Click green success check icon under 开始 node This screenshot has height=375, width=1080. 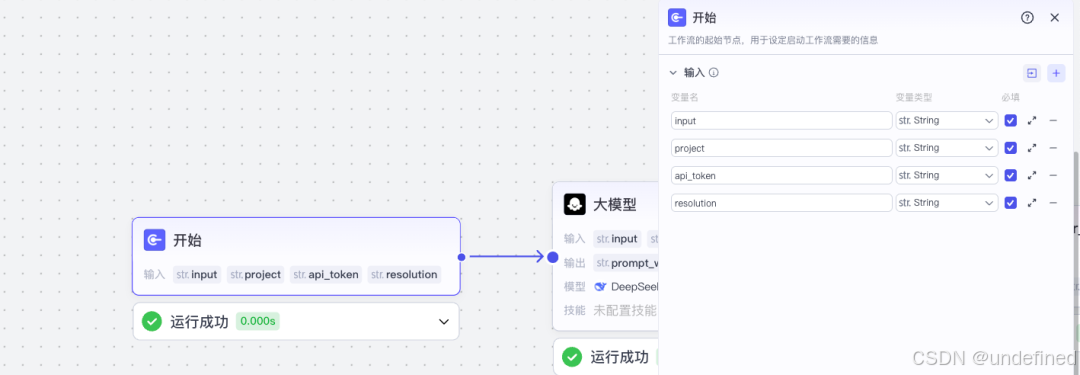pyautogui.click(x=152, y=321)
